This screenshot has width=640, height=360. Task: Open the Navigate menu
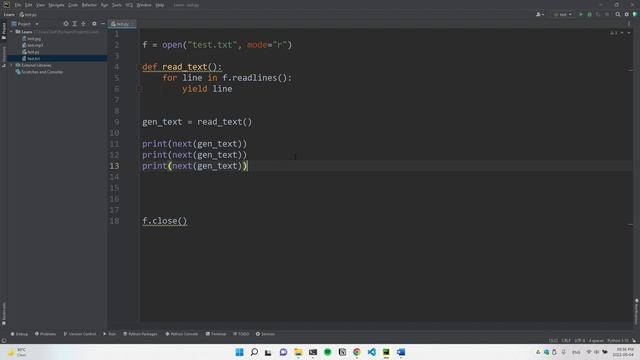[56, 5]
